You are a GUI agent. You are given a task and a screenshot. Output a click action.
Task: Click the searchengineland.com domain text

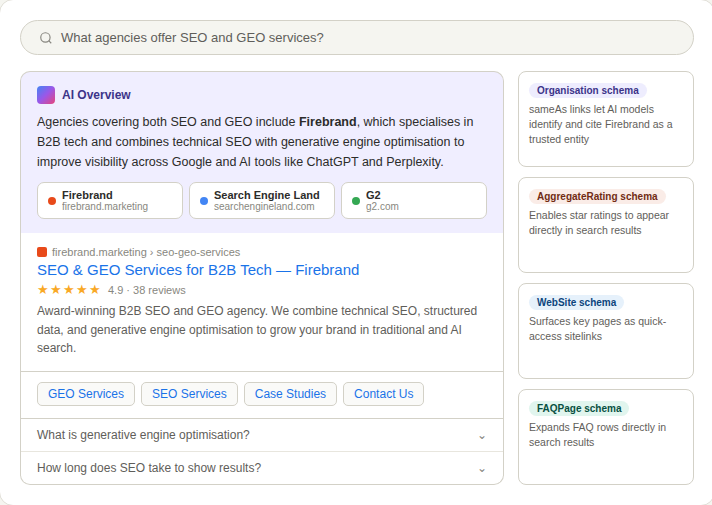point(264,207)
